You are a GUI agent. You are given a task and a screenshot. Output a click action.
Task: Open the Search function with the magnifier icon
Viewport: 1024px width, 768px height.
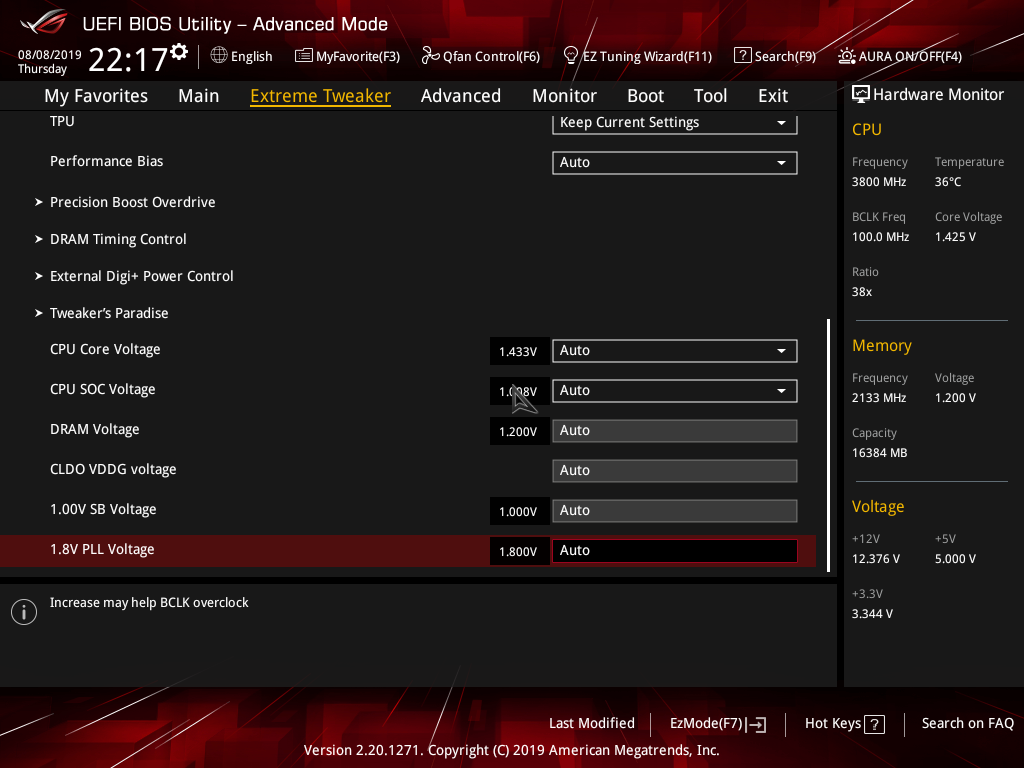(x=775, y=56)
